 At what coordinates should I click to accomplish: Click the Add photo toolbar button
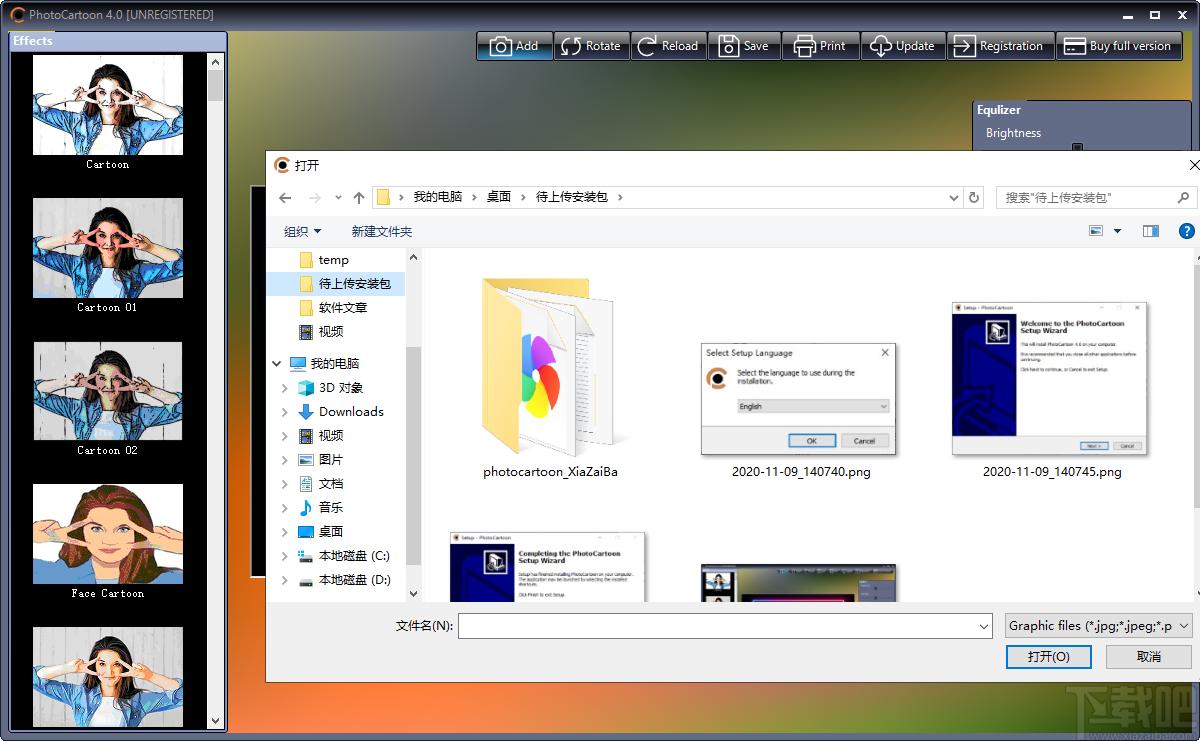514,46
